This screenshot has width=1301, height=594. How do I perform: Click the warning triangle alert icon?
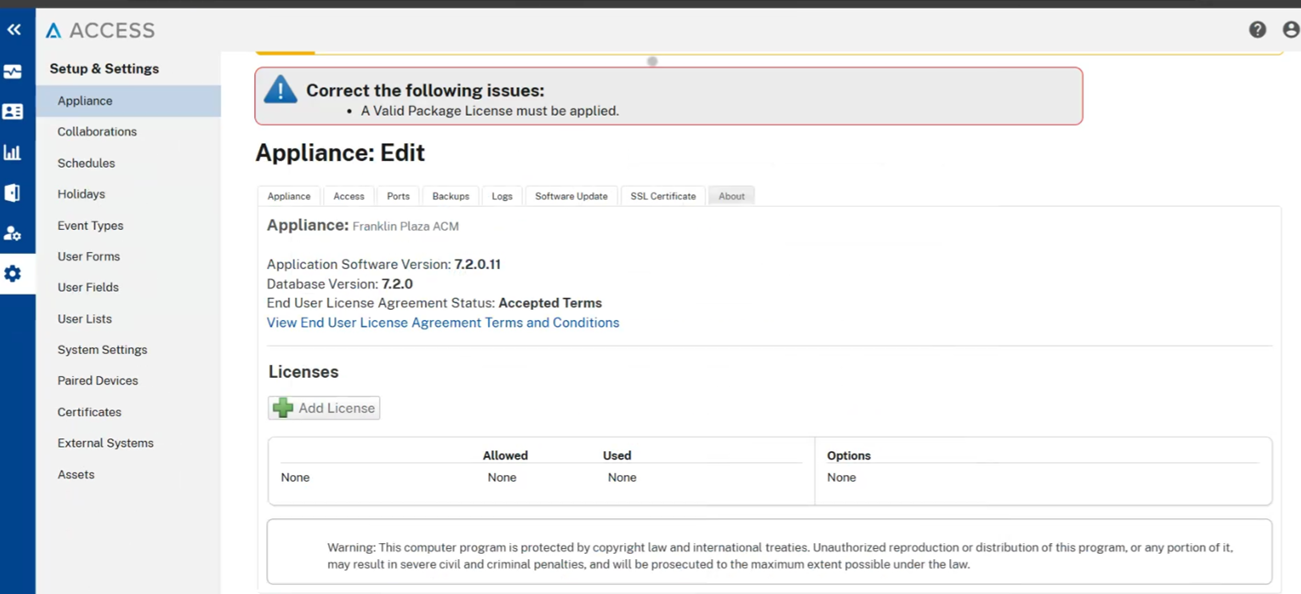[x=280, y=89]
